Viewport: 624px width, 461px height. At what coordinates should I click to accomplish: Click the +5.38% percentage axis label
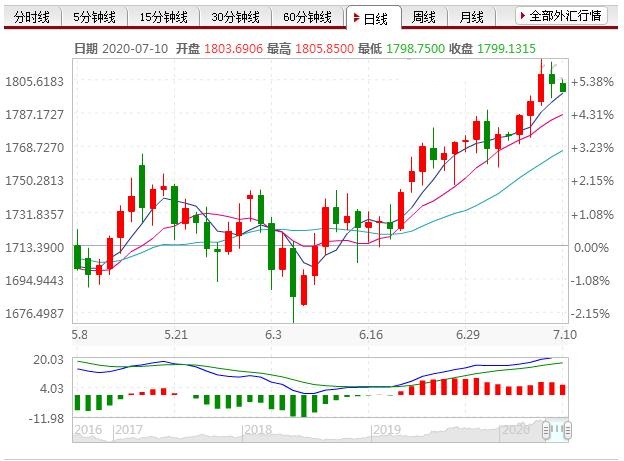[593, 82]
